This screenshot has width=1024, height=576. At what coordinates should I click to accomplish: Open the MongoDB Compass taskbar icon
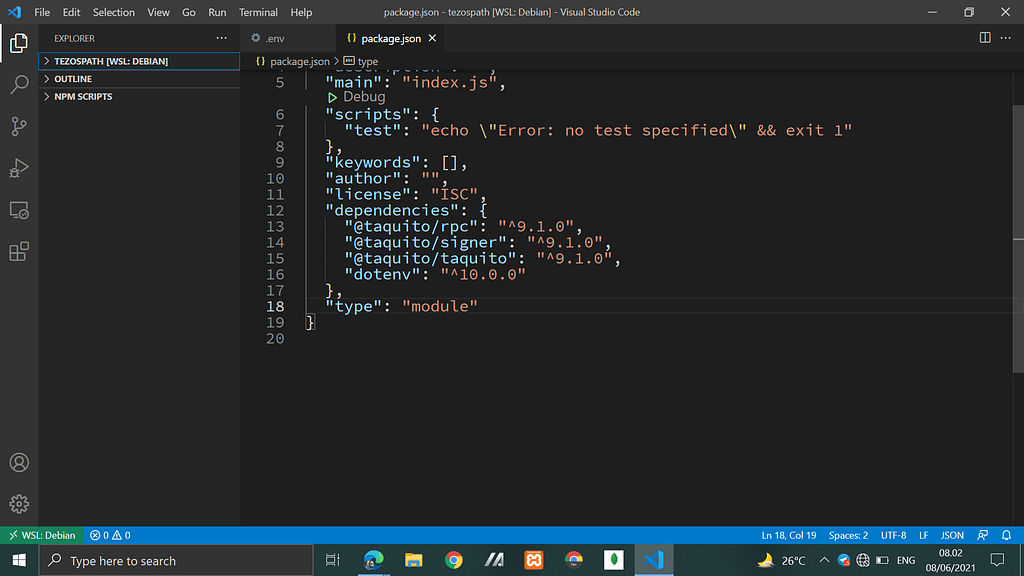614,560
